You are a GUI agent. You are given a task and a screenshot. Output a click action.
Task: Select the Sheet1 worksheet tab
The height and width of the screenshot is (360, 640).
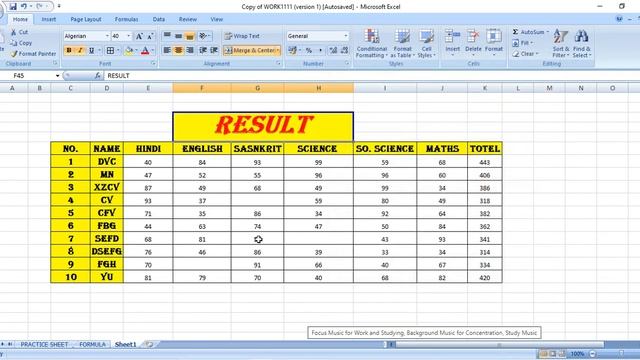[125, 344]
